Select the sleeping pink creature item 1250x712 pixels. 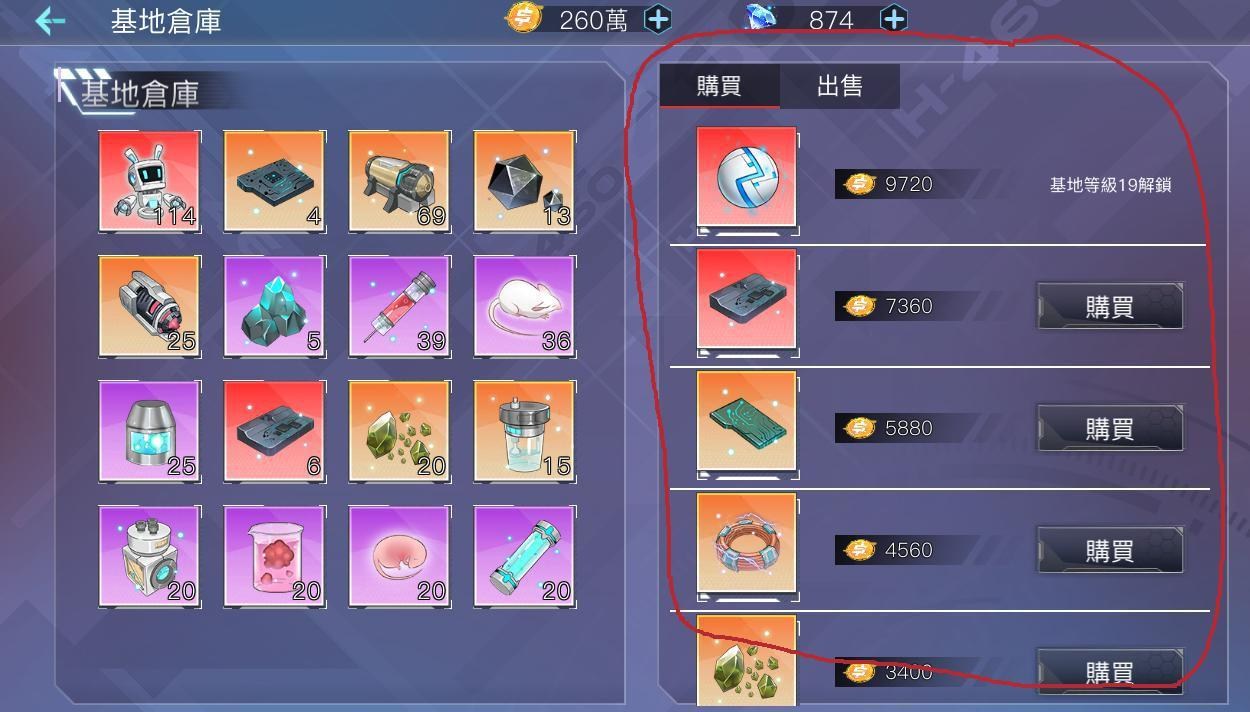tap(399, 556)
